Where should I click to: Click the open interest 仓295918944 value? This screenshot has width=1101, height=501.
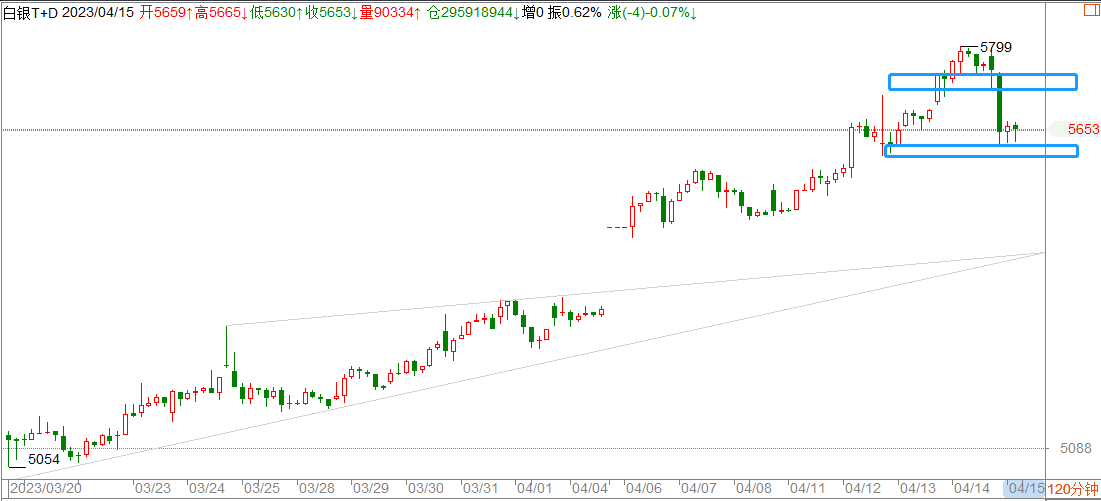(x=475, y=13)
